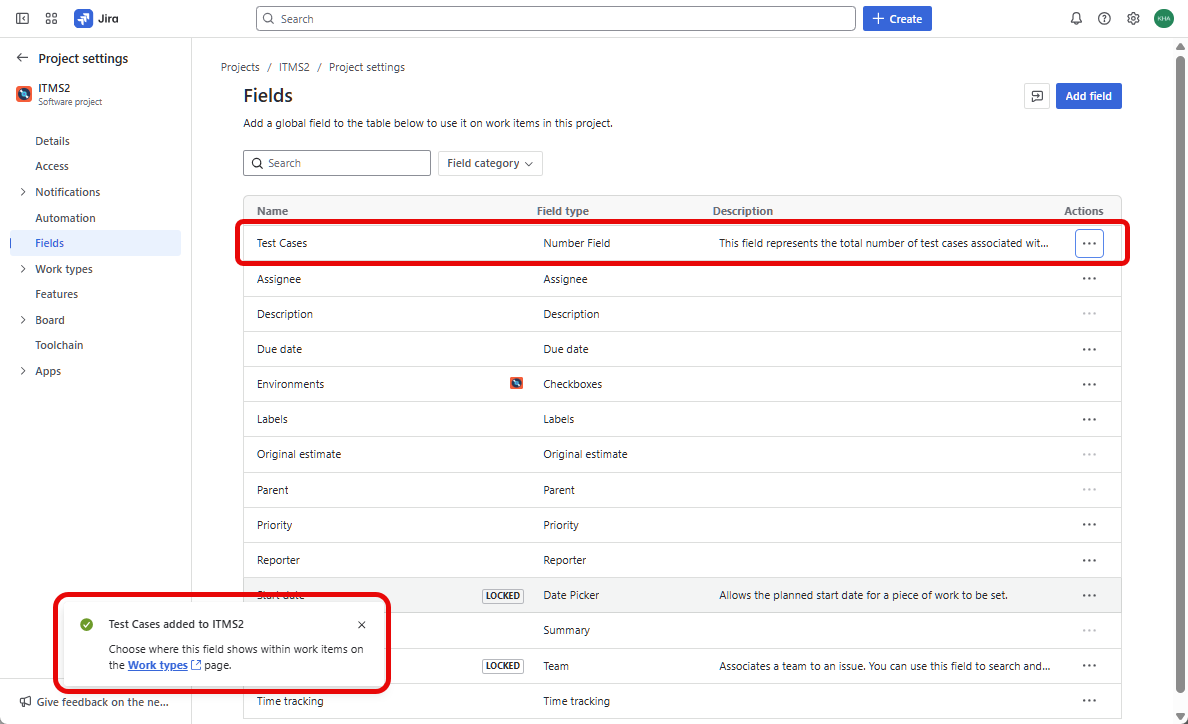Open the settings gear in top bar
Viewport: 1188px width, 724px height.
click(1133, 18)
